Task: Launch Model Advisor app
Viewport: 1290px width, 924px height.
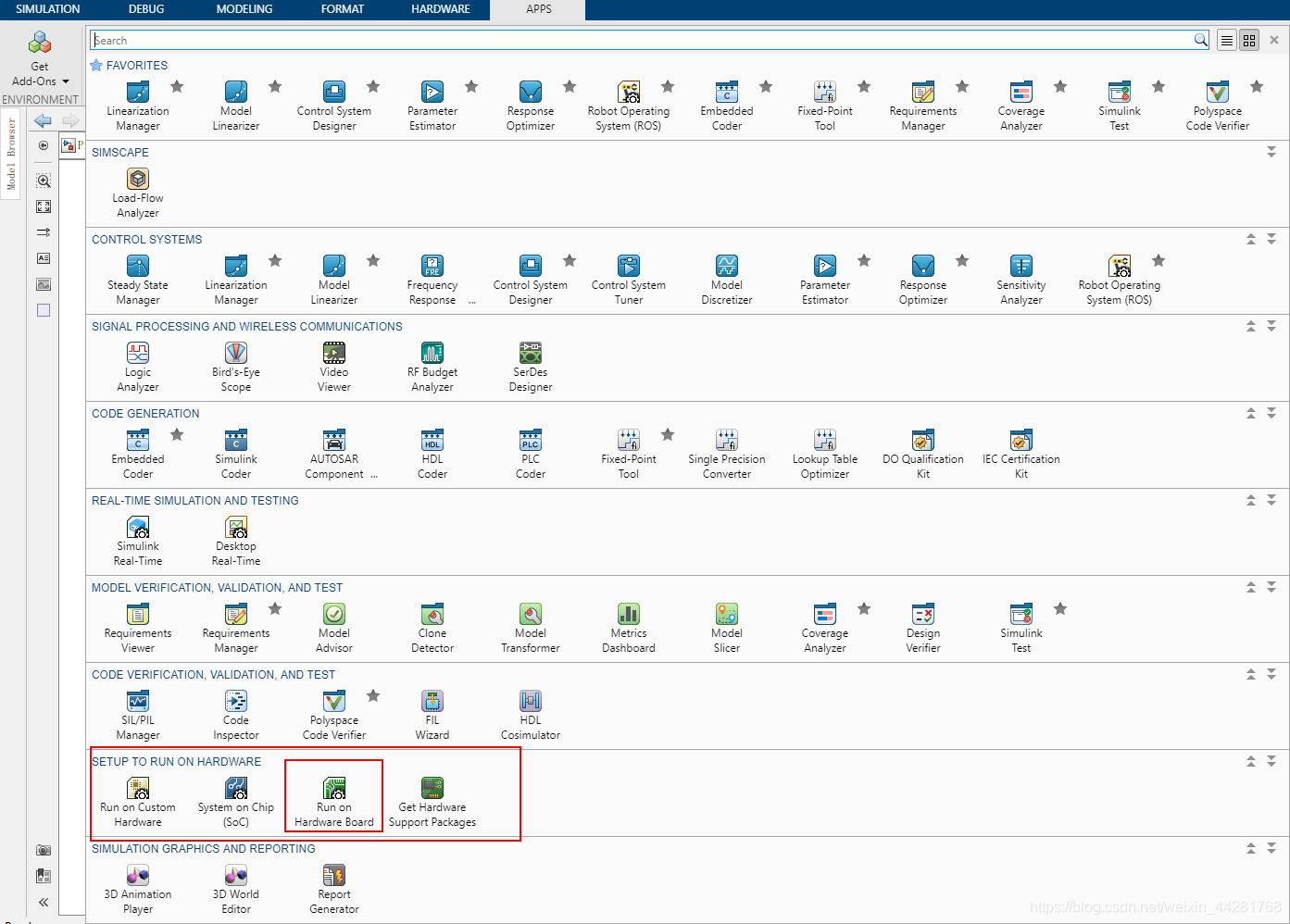Action: pyautogui.click(x=334, y=628)
